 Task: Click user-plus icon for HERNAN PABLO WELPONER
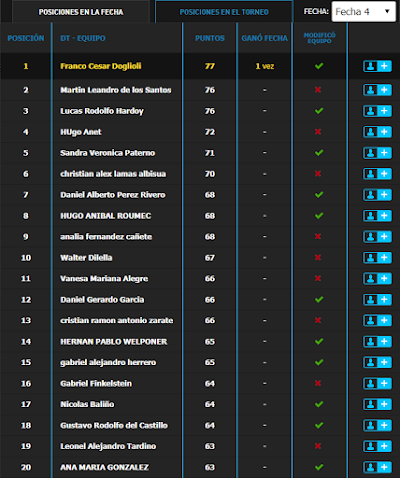point(377,342)
